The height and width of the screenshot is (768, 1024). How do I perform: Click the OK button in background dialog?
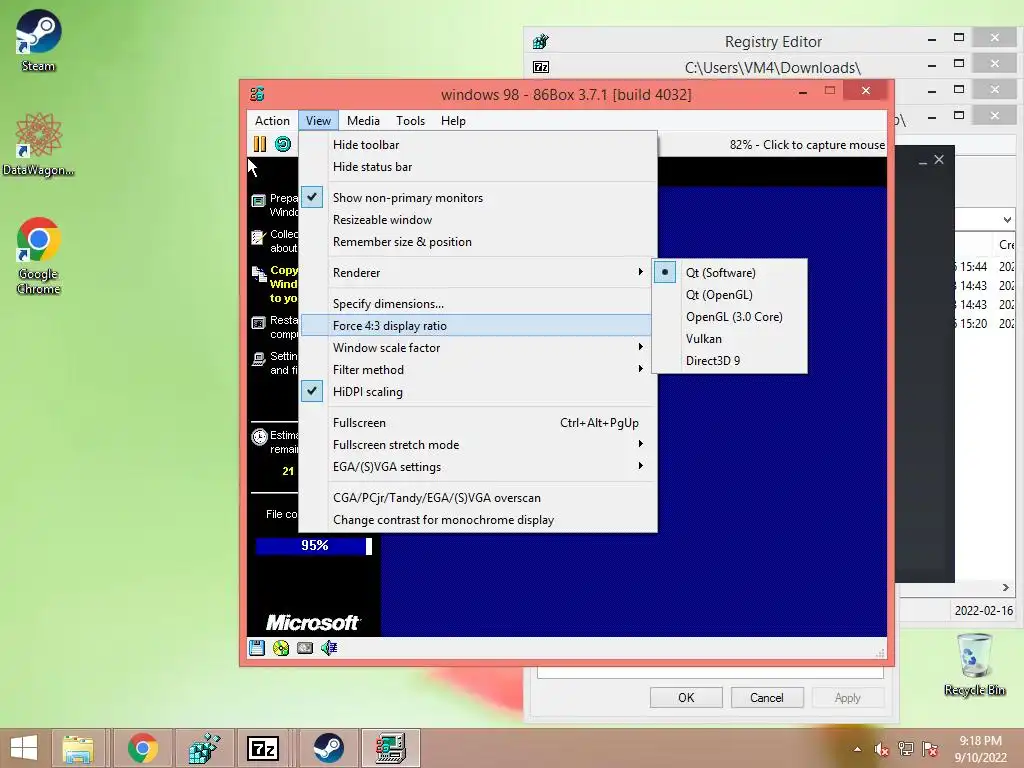686,697
